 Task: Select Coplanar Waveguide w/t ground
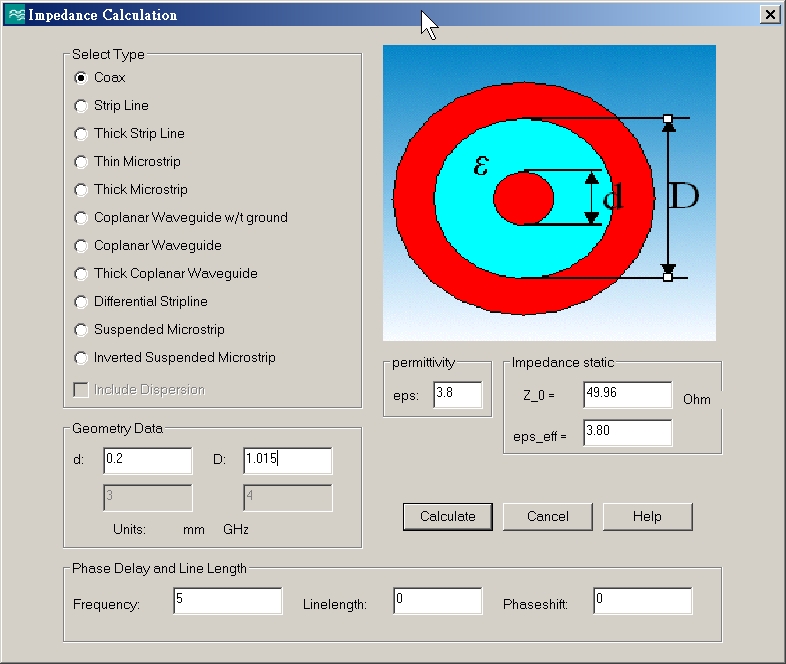82,218
